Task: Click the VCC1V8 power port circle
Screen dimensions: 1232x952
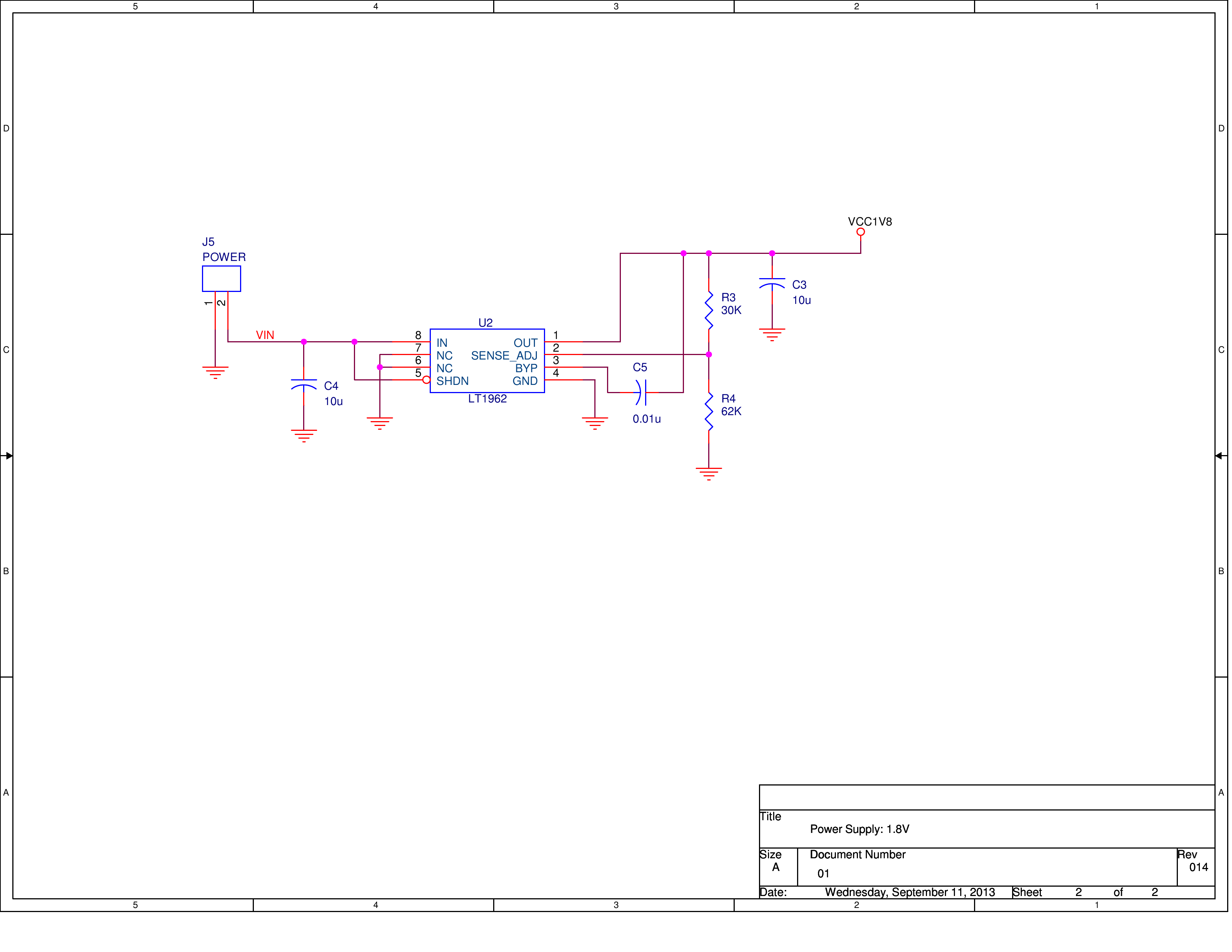Action: (860, 232)
